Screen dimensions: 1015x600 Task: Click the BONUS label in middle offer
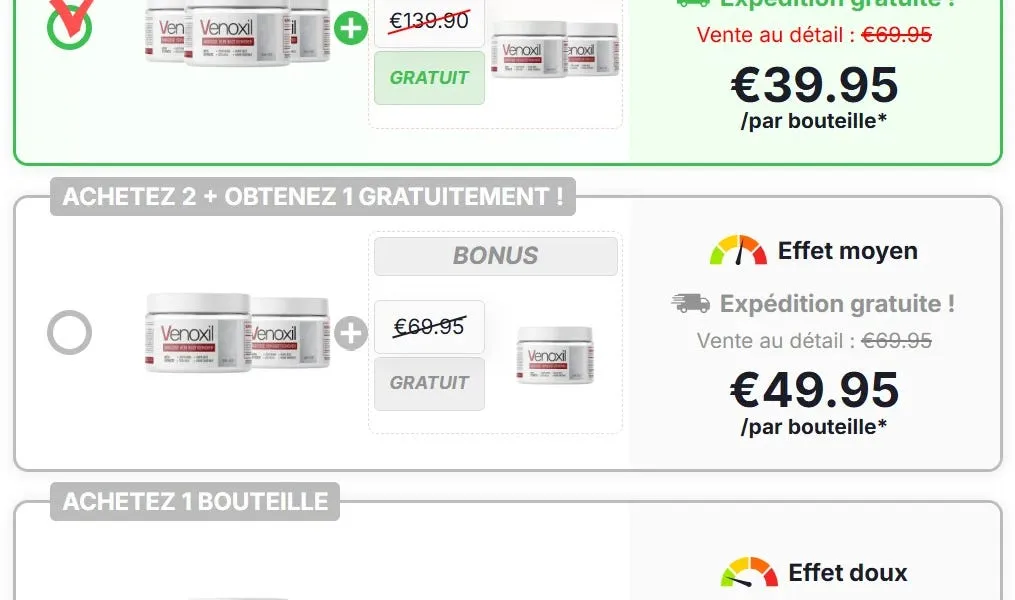[x=495, y=256]
